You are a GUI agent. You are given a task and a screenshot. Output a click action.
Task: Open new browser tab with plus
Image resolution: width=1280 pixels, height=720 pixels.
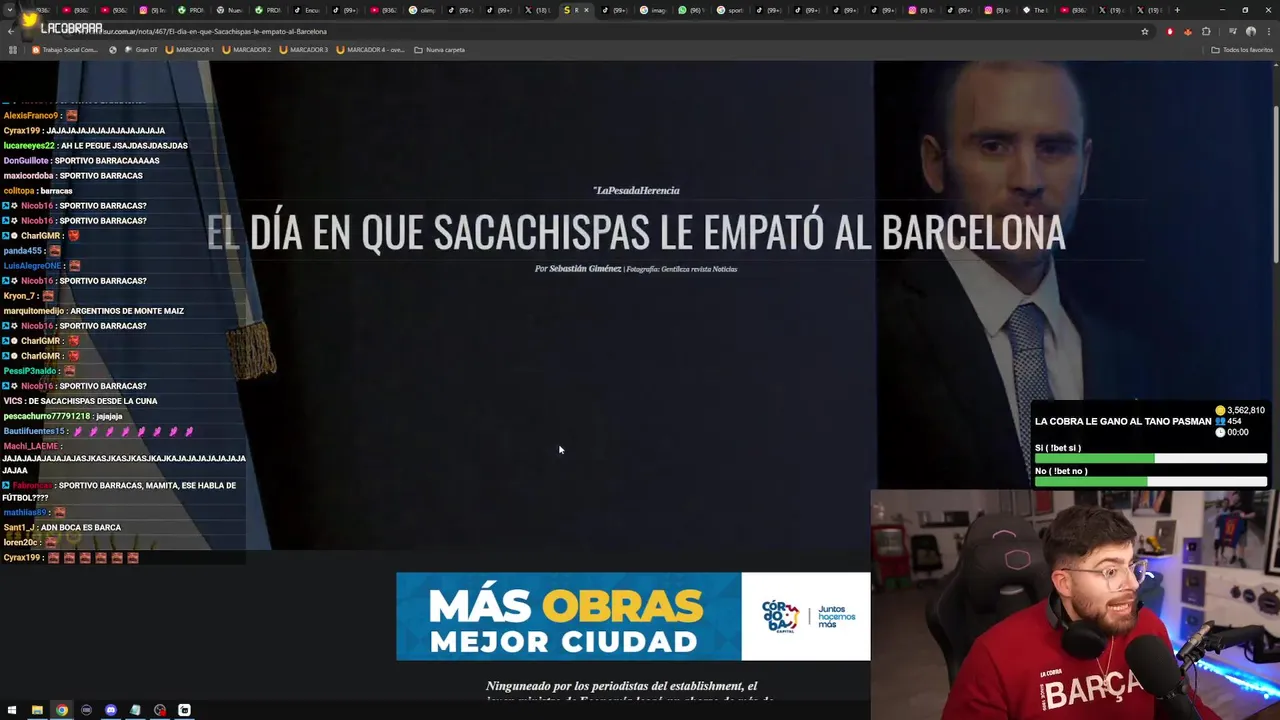tap(1177, 10)
